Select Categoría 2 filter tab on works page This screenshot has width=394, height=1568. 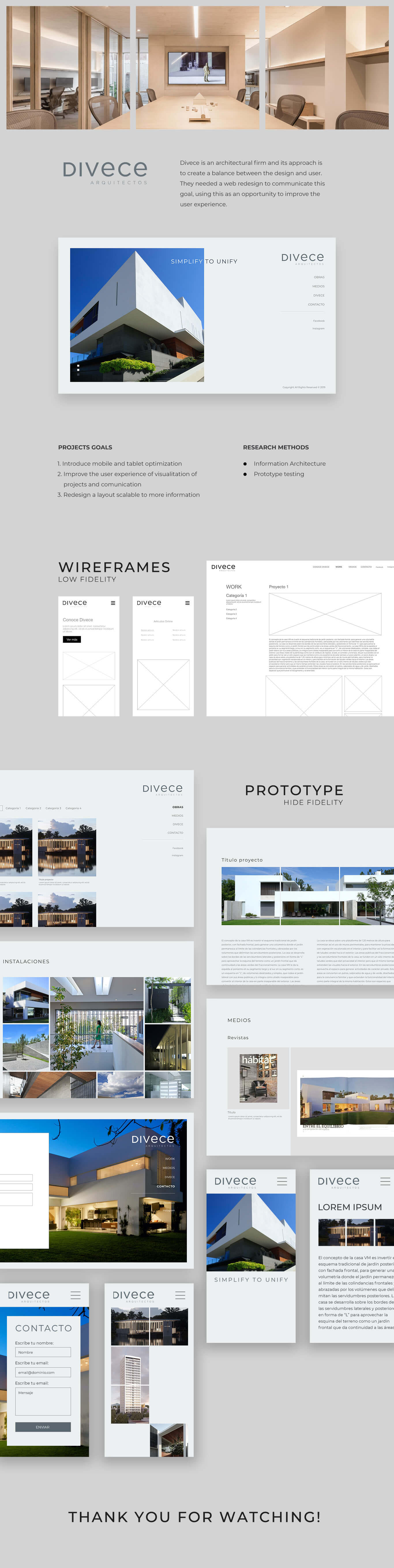click(x=33, y=808)
